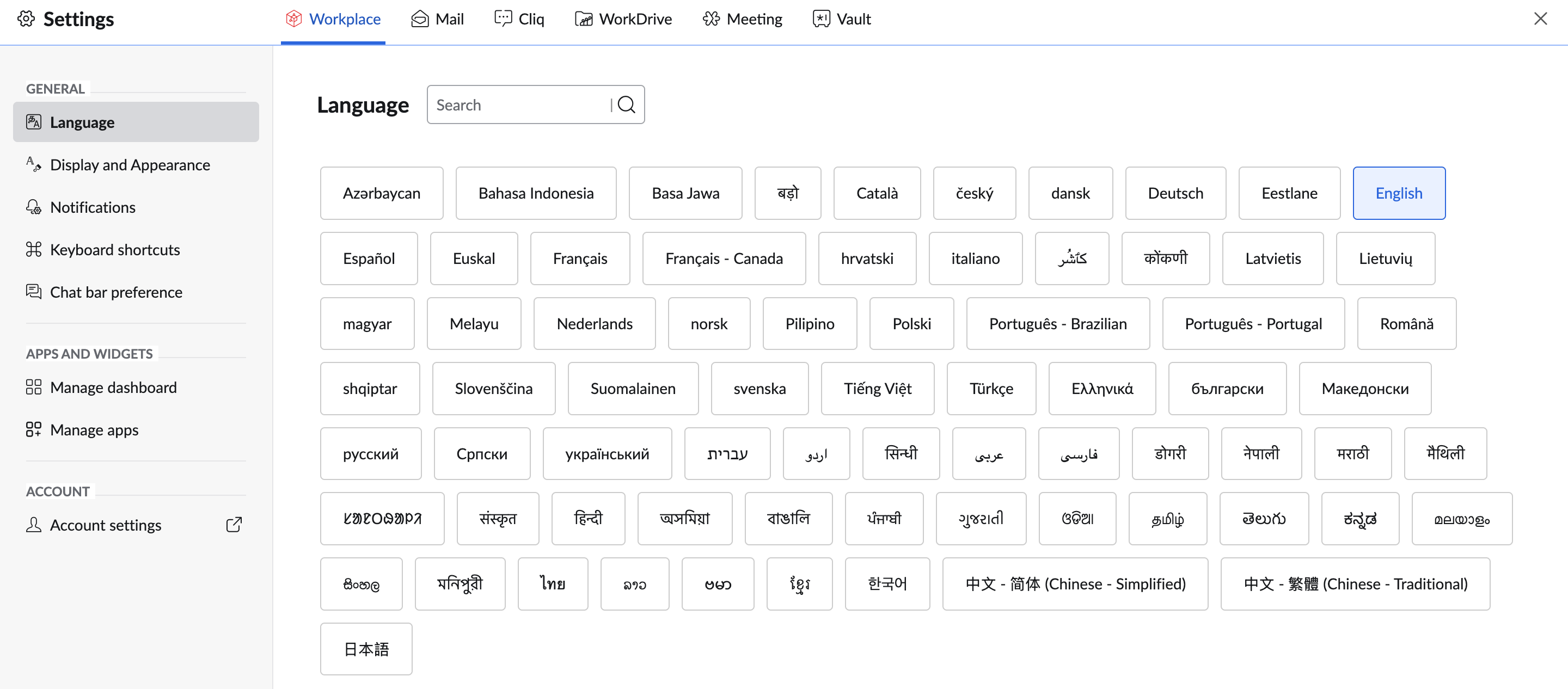Open Display and Appearance settings
Viewport: 1568px width, 689px height.
pyautogui.click(x=136, y=164)
